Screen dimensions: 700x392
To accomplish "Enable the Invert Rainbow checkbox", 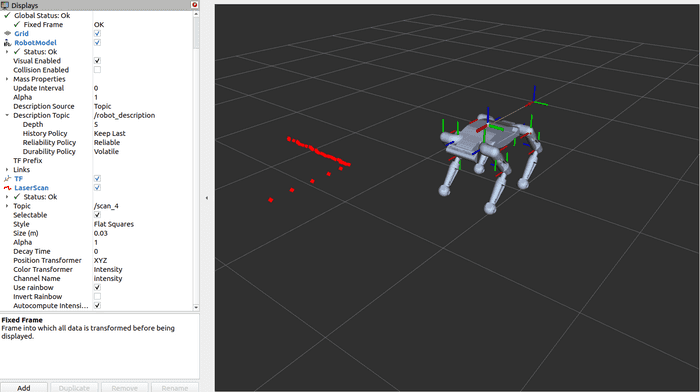I will (97, 296).
